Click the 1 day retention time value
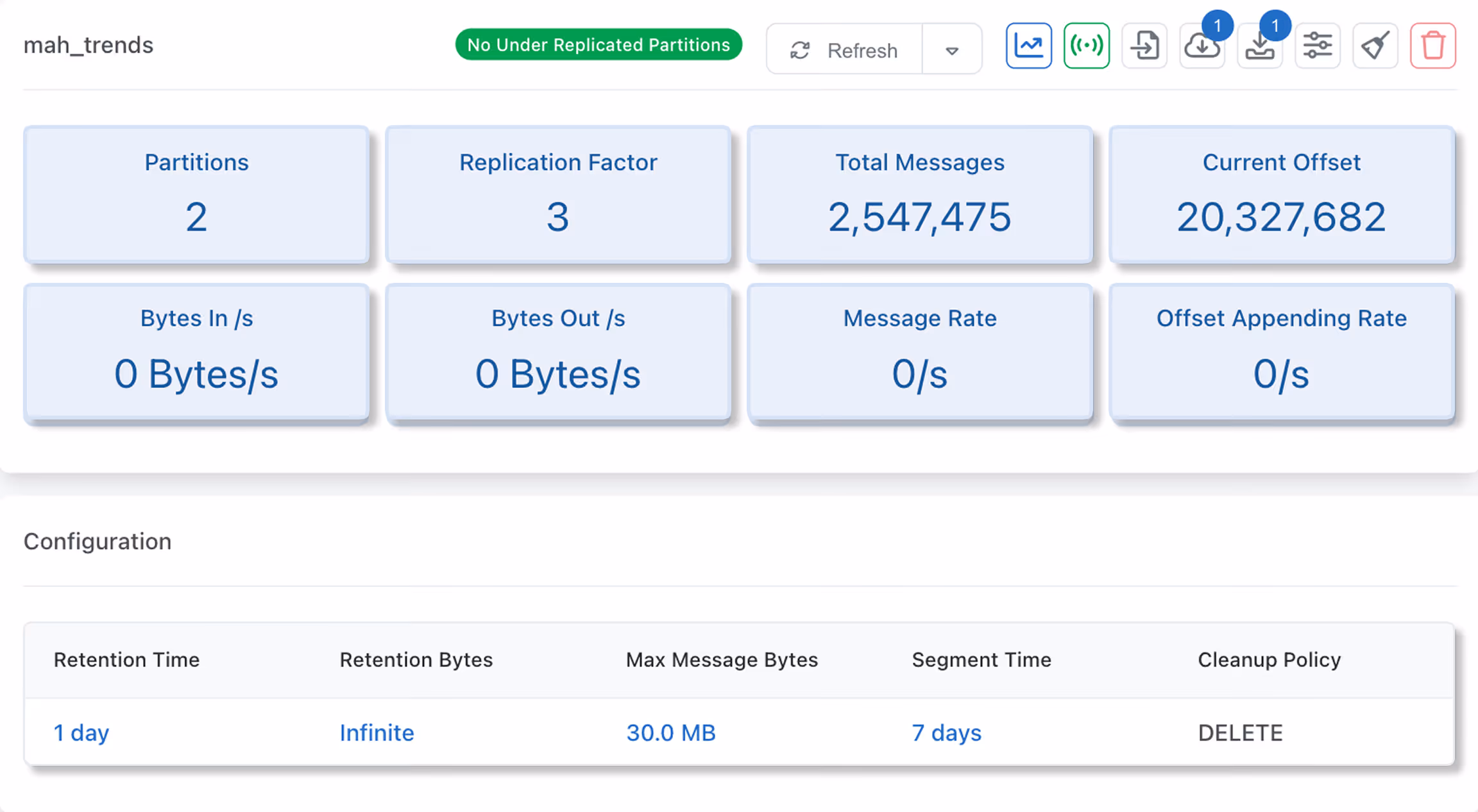The image size is (1478, 812). [81, 732]
